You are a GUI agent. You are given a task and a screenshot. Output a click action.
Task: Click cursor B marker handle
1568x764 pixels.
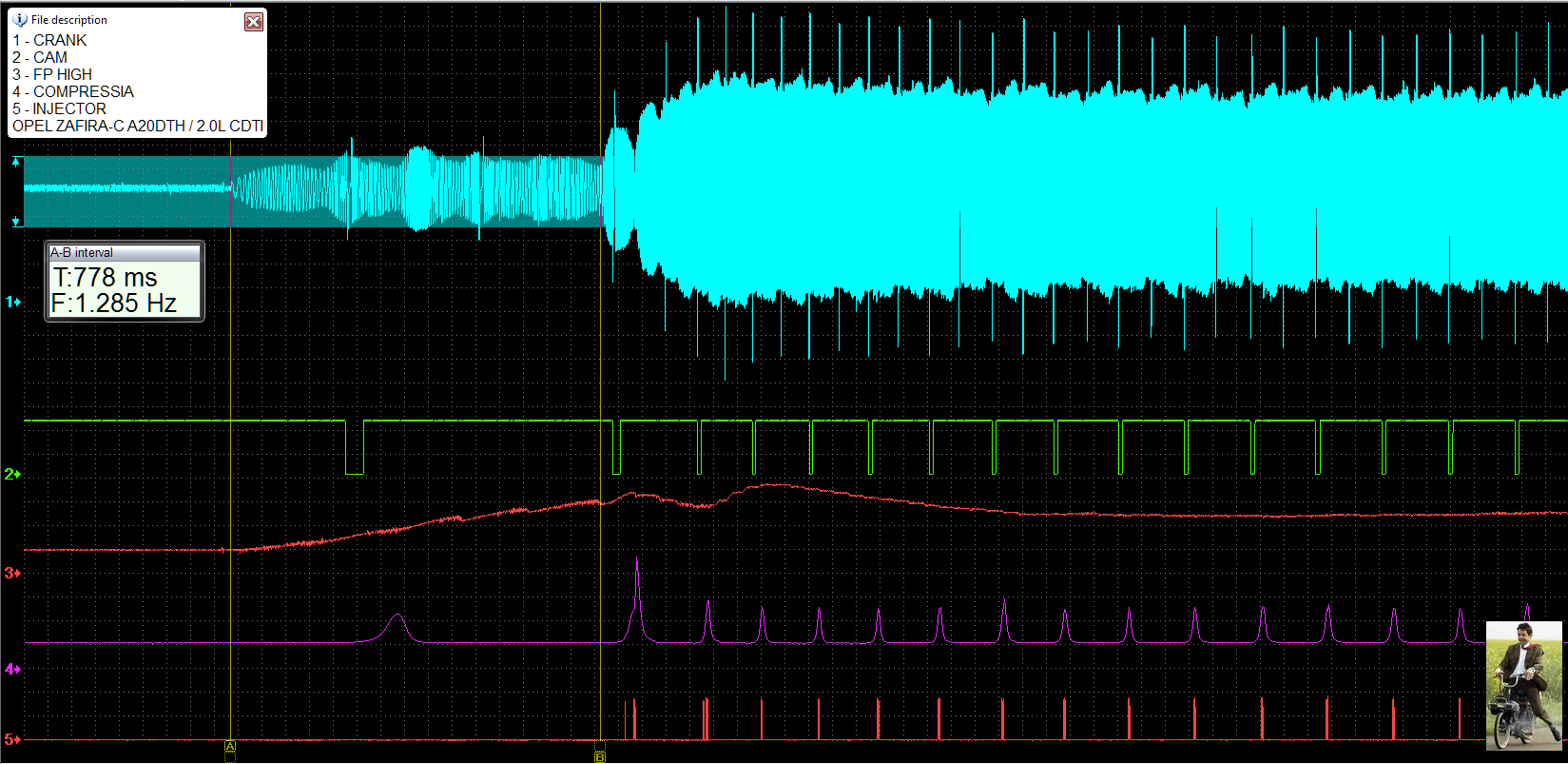coord(599,756)
